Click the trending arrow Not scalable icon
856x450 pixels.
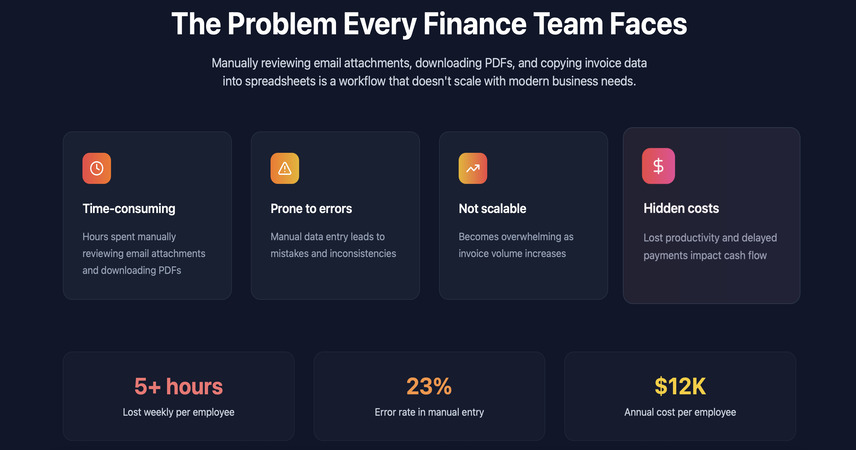click(x=473, y=168)
